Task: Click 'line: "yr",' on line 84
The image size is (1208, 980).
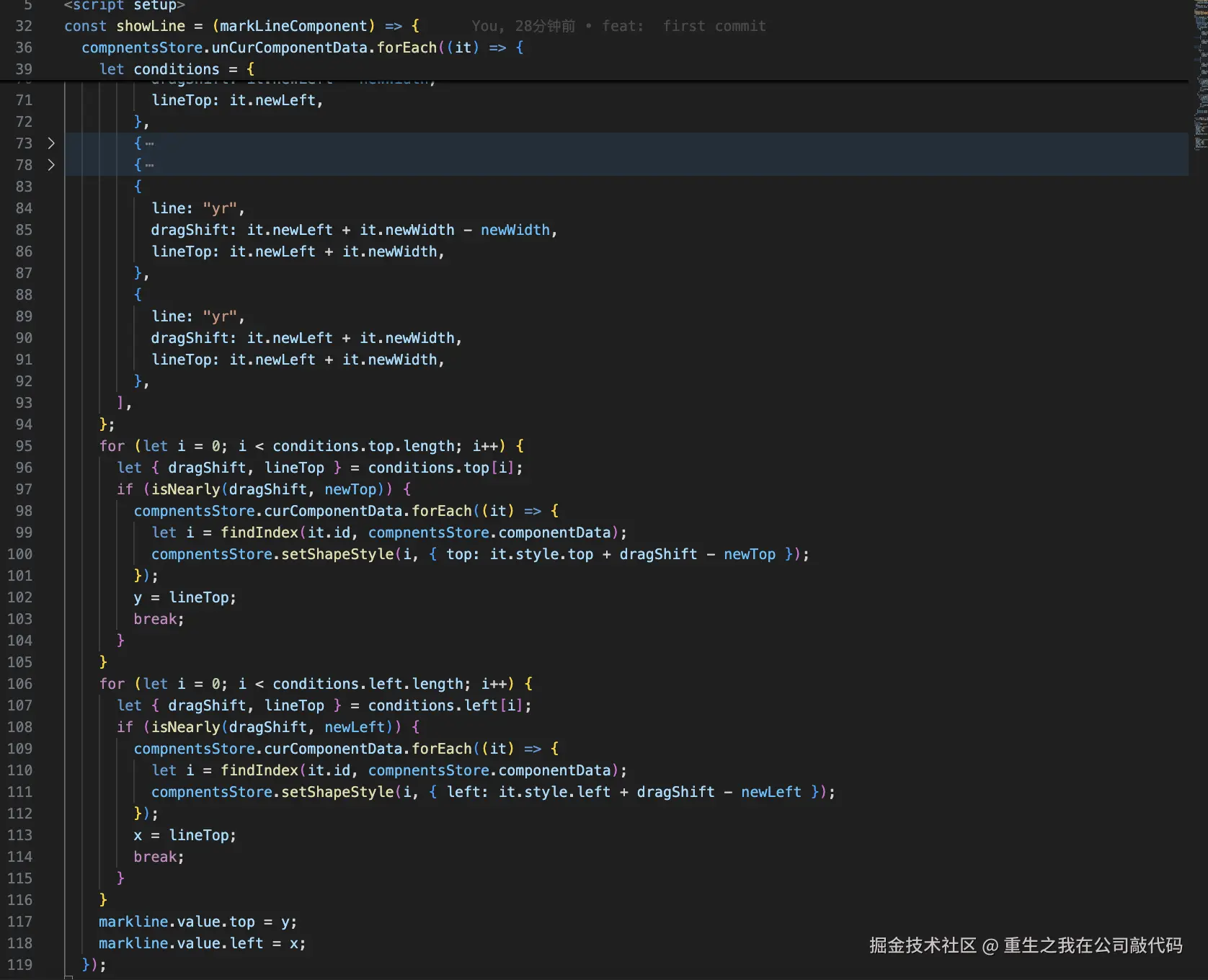Action: point(198,208)
